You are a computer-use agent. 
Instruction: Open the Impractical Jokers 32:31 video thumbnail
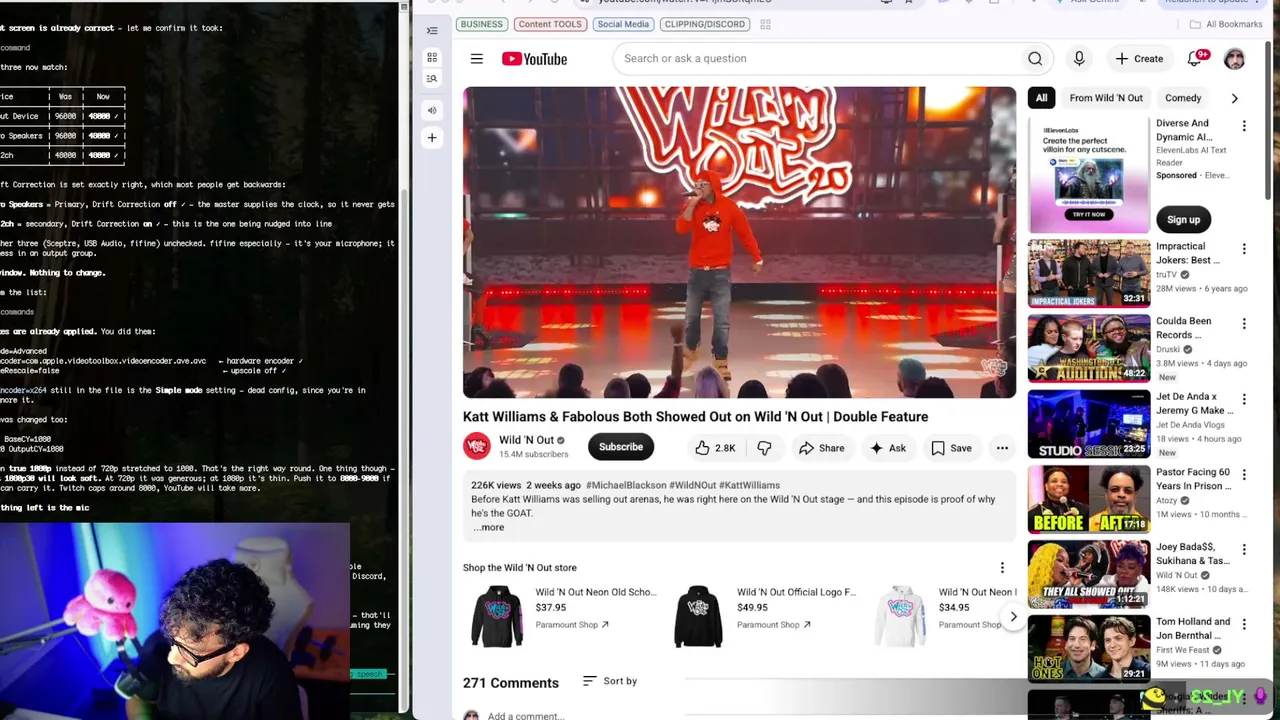pos(1089,273)
